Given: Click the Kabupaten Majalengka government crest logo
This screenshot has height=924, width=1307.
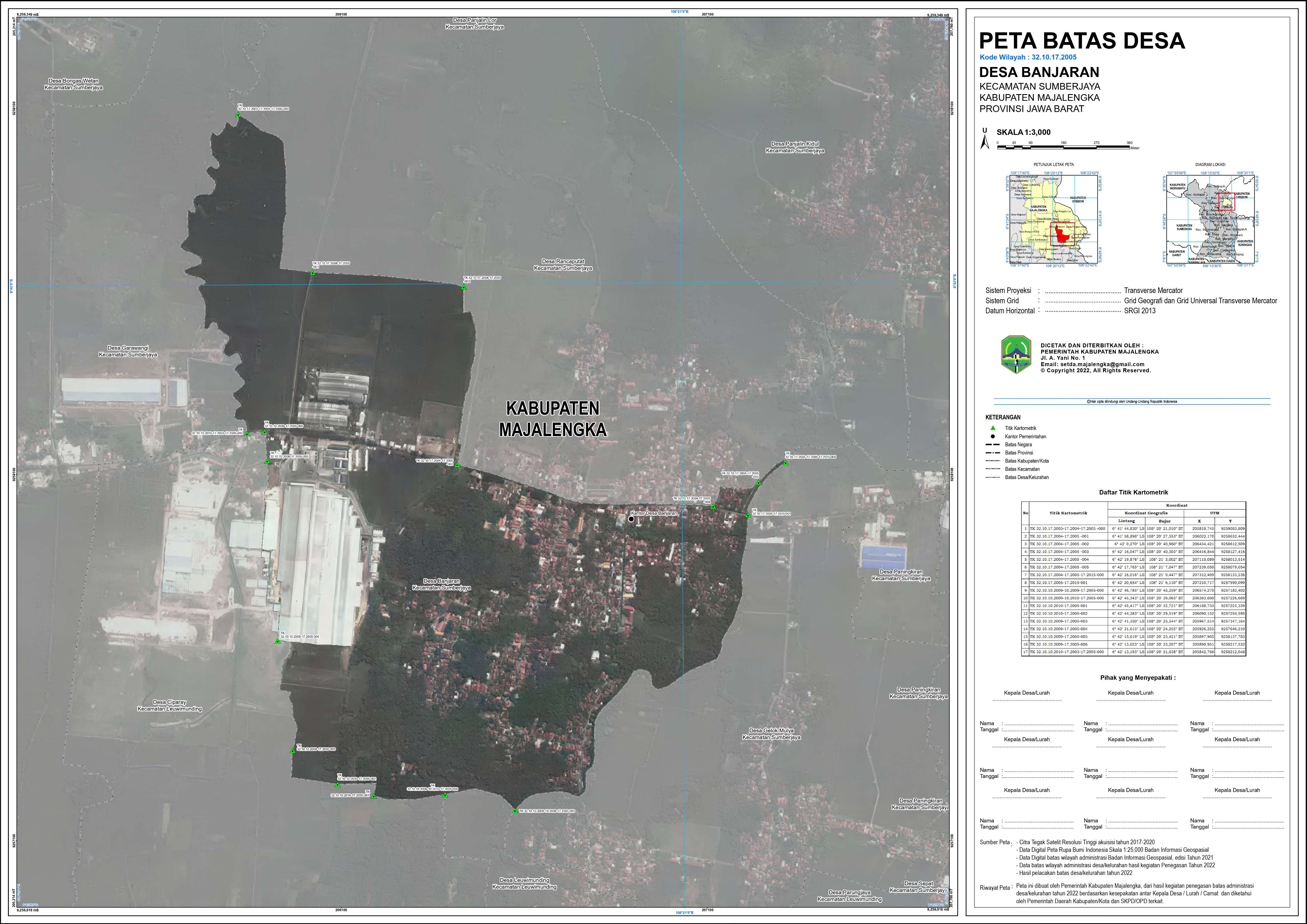Looking at the screenshot, I should point(1016,354).
